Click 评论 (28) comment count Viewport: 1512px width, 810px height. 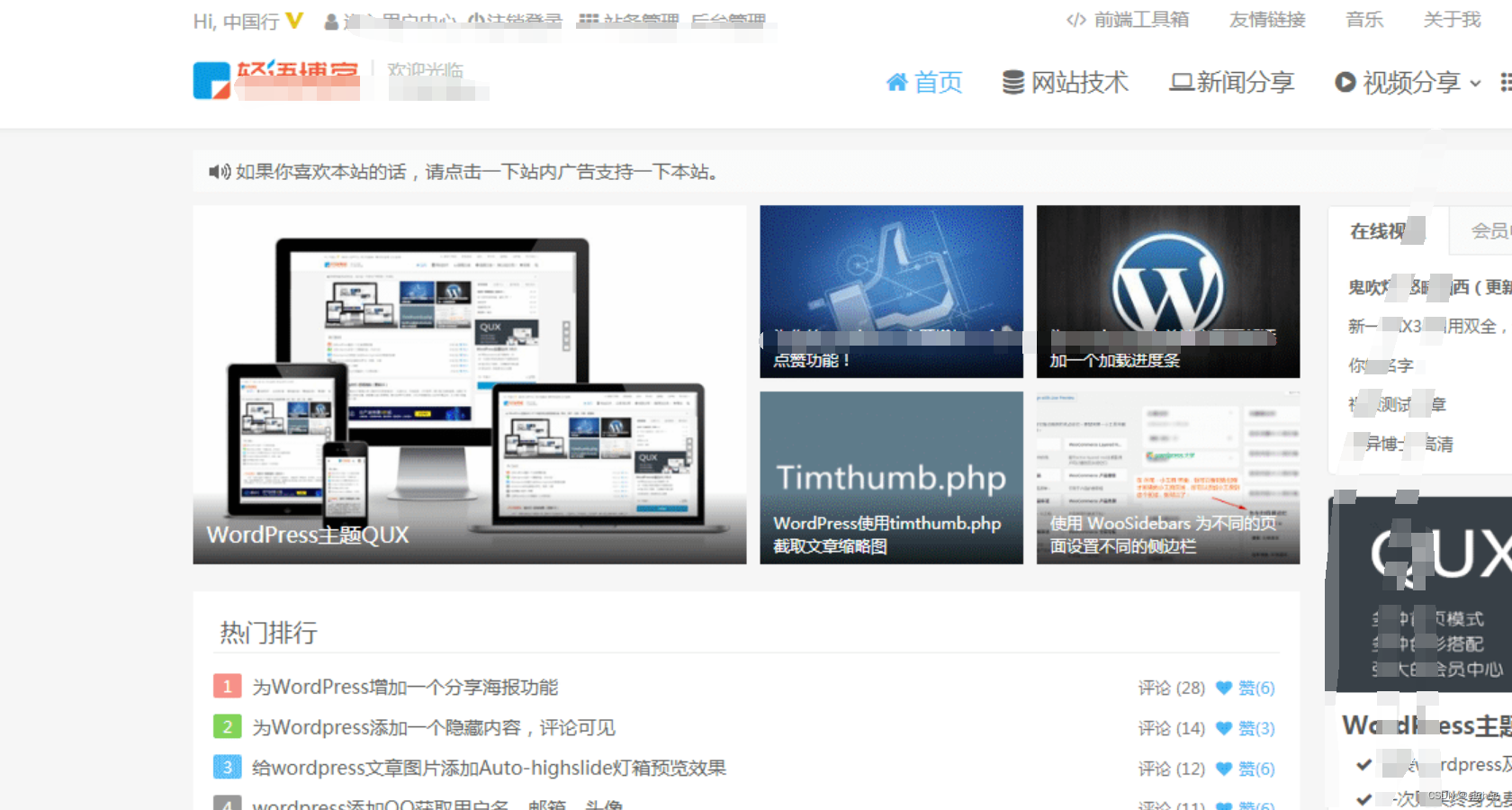click(x=1171, y=688)
